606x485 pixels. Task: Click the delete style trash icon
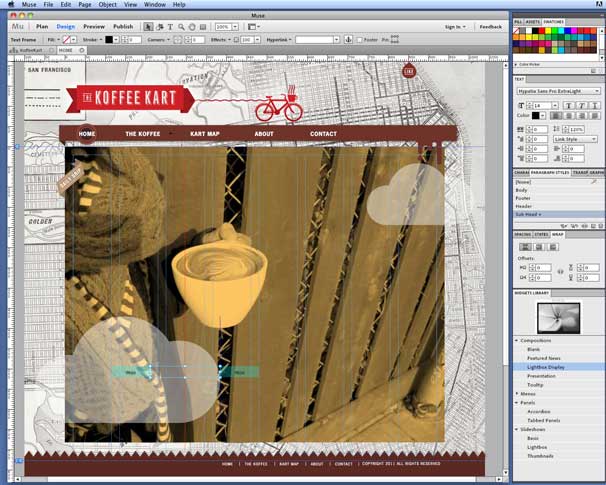600,226
